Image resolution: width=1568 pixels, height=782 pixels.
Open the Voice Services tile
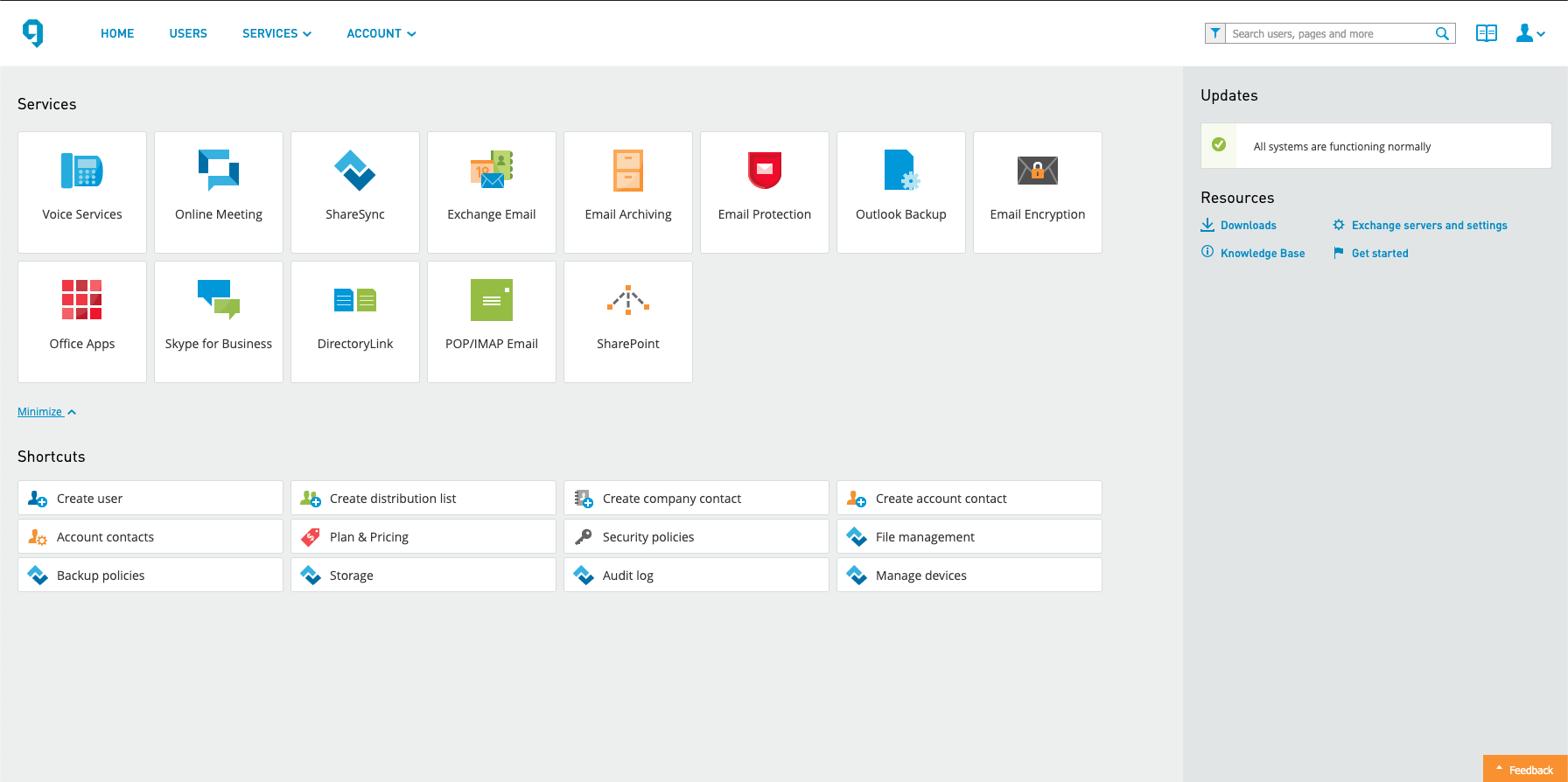82,192
